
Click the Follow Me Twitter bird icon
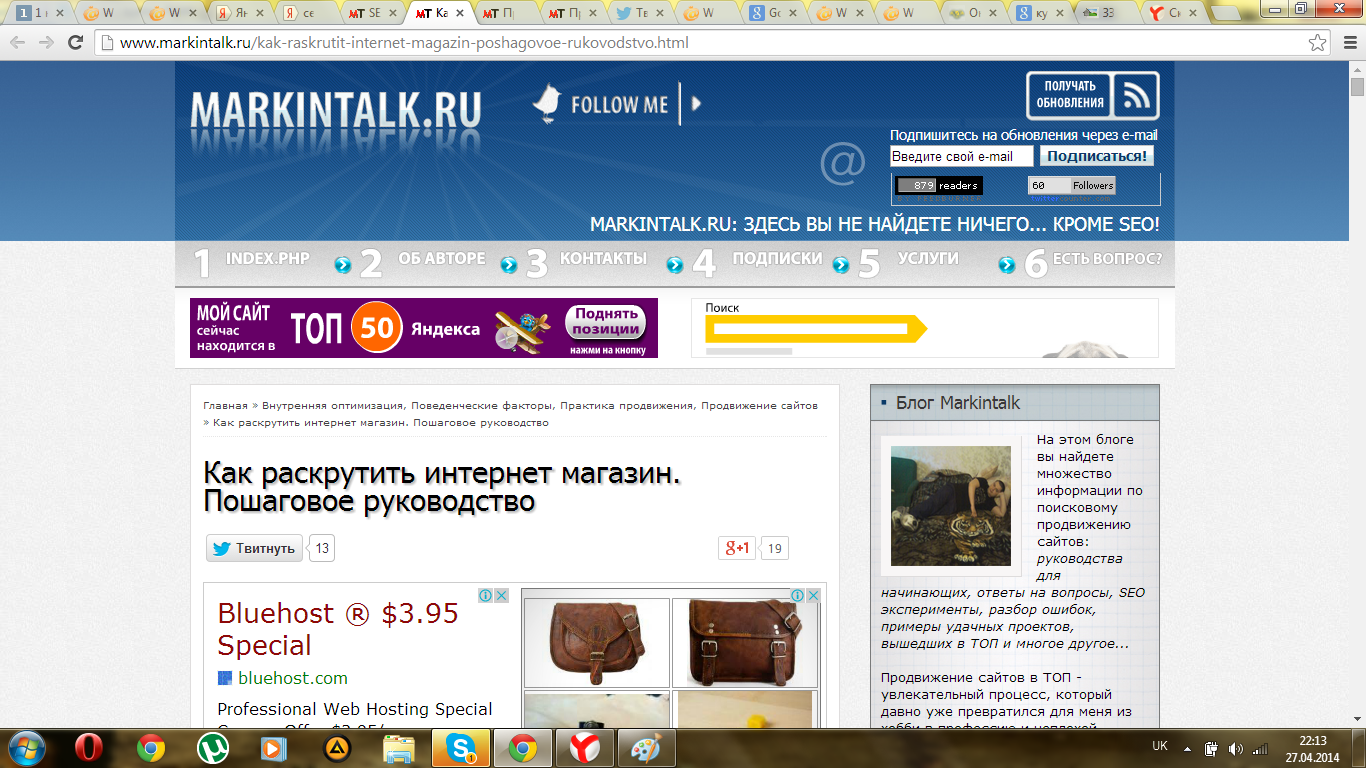(548, 103)
